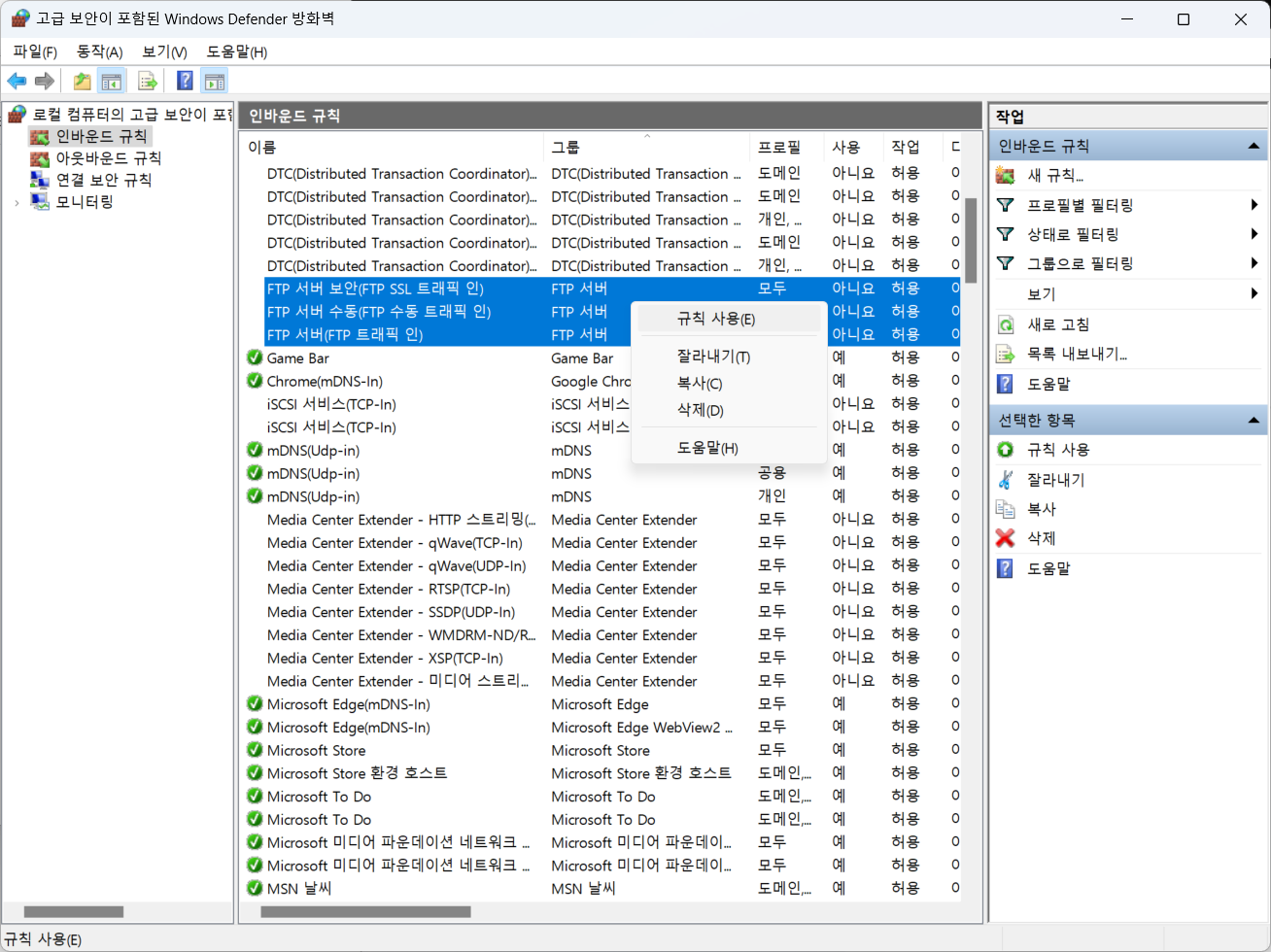This screenshot has height=952, width=1271.
Task: Click the 목록 내보내기... action link
Action: click(x=1078, y=354)
